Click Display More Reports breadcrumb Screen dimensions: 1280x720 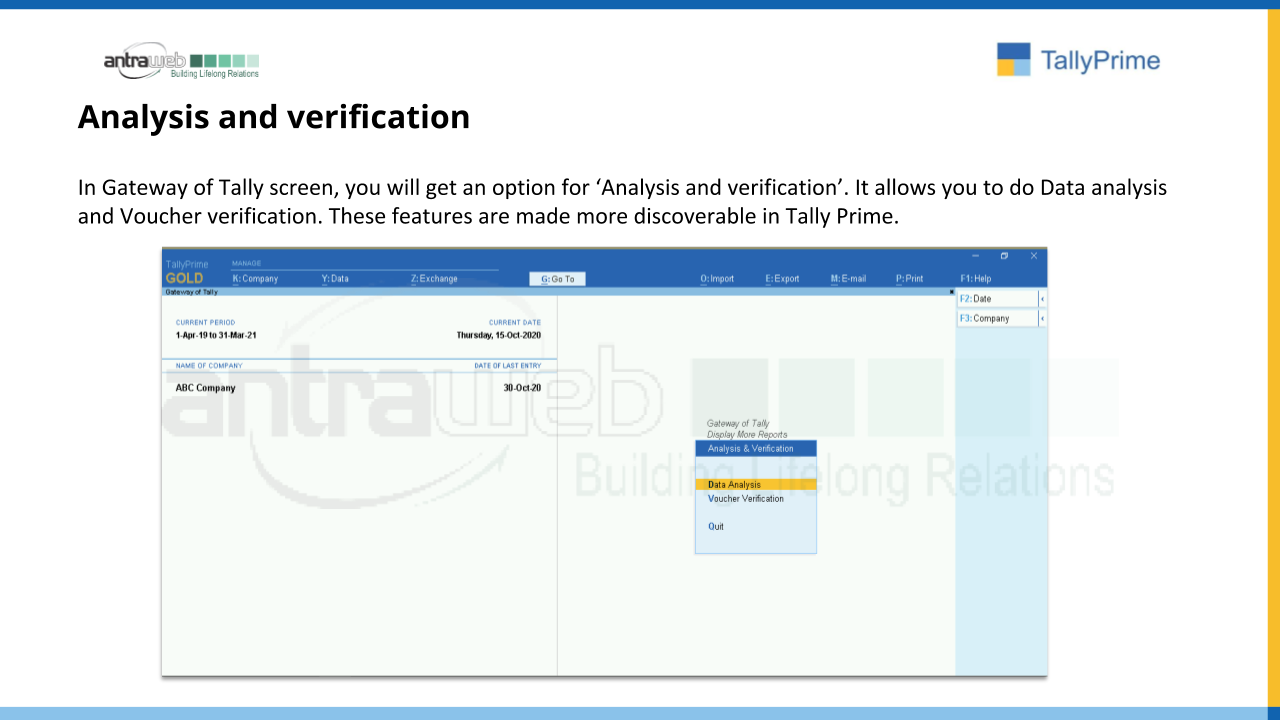747,435
